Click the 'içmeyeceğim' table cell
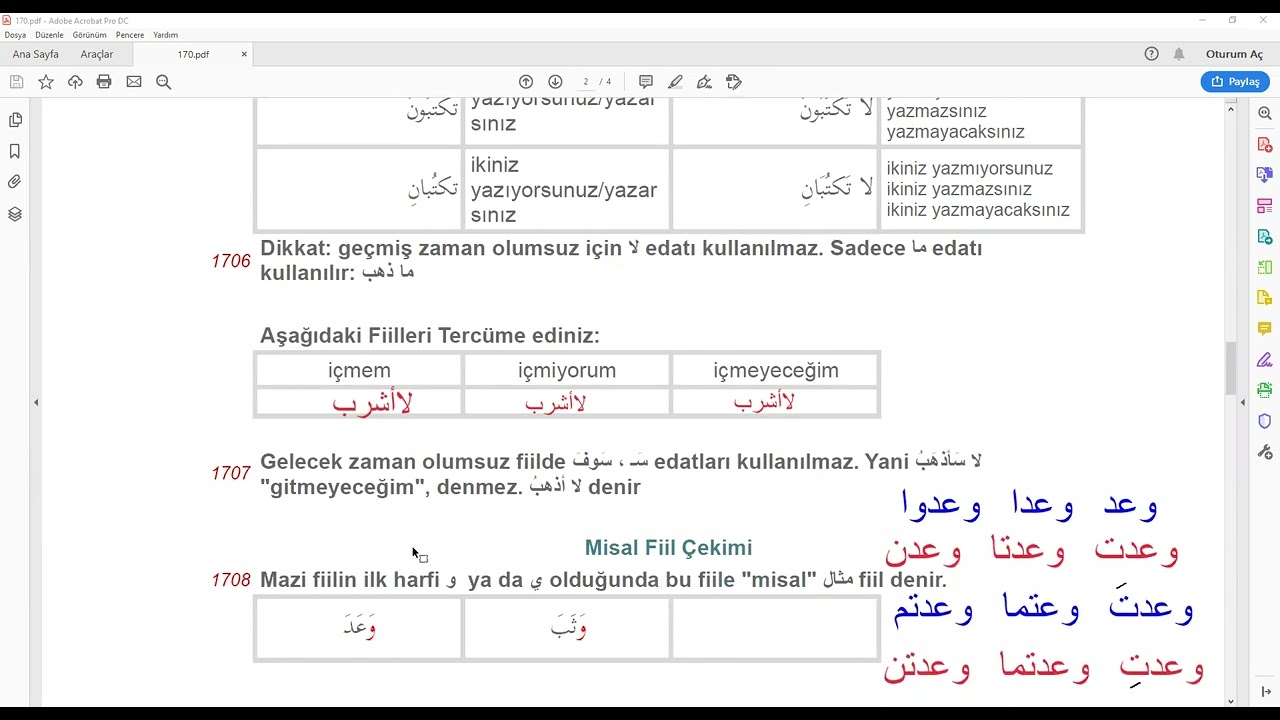The height and width of the screenshot is (720, 1280). coord(776,370)
